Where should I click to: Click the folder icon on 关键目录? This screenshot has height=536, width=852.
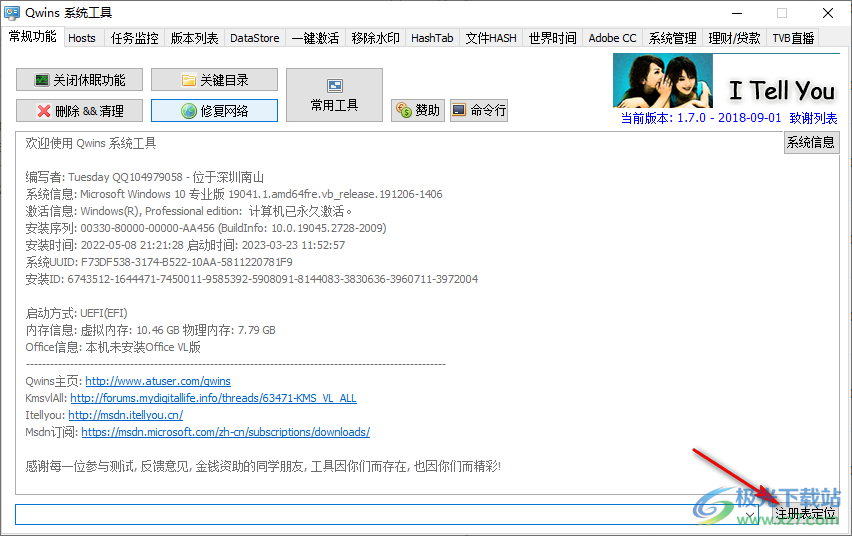point(189,80)
